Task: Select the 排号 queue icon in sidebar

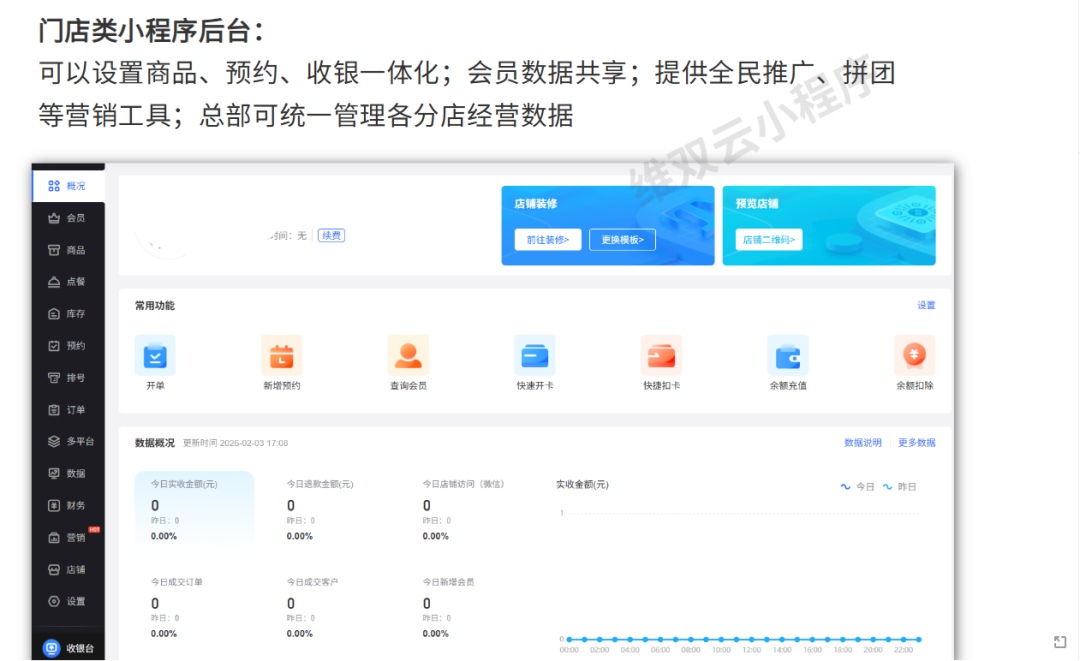Action: (x=54, y=377)
